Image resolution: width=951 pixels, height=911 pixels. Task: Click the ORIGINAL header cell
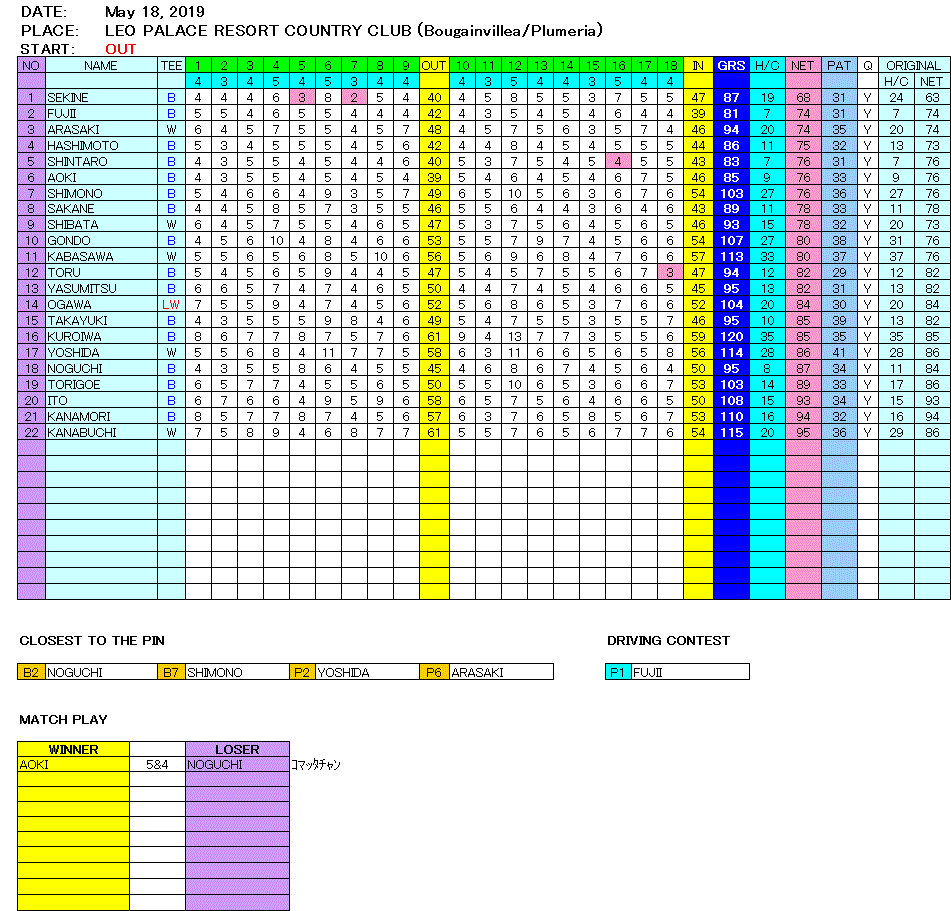[x=913, y=65]
